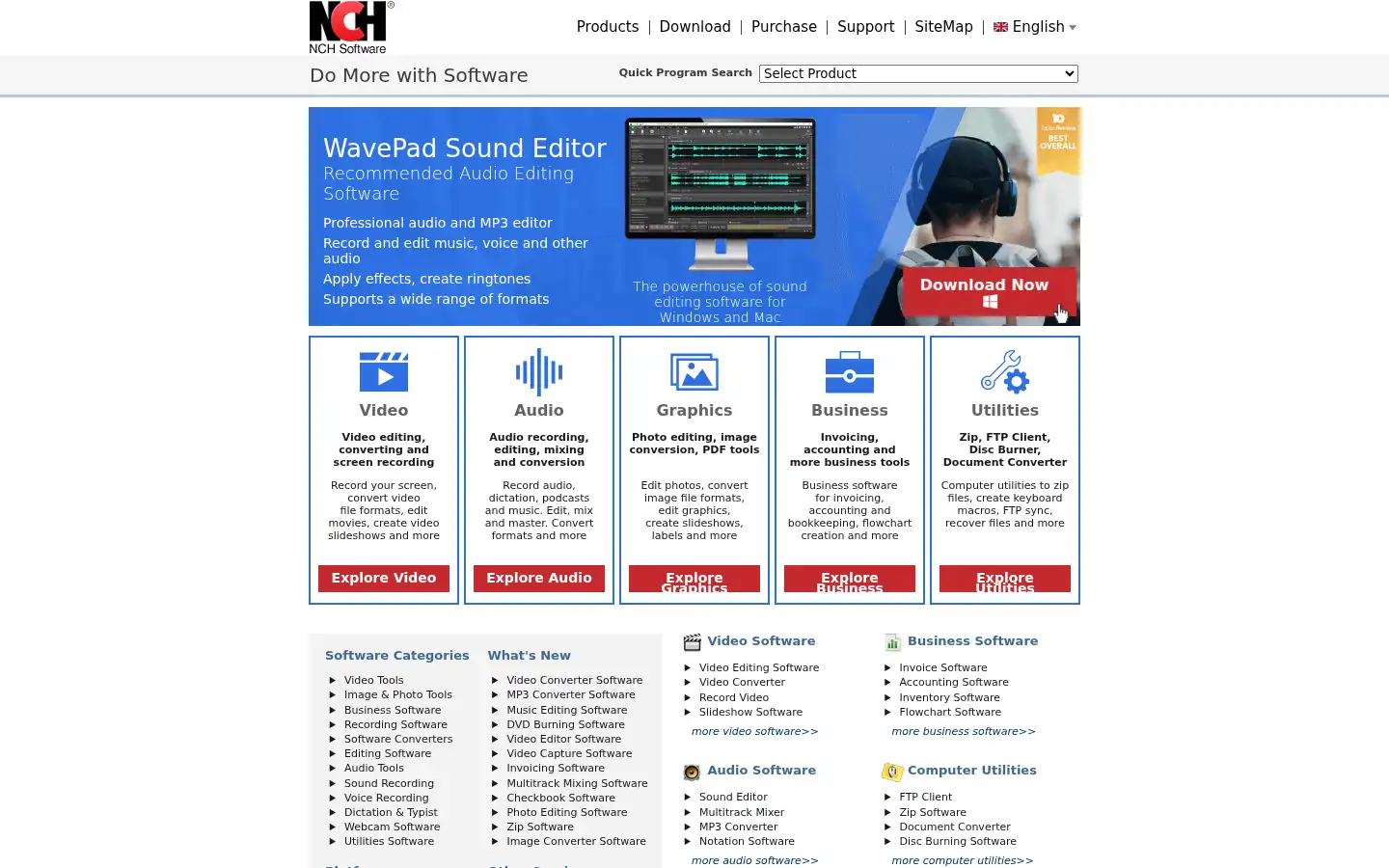Open the Voice Recording link

pyautogui.click(x=387, y=799)
